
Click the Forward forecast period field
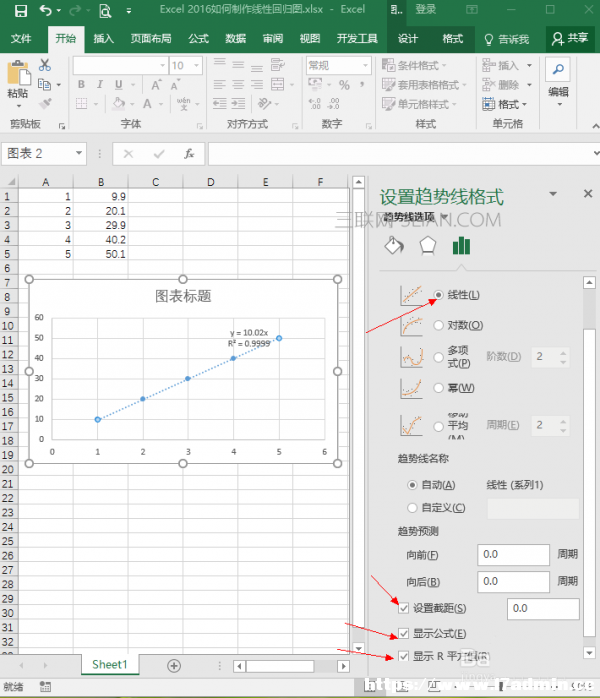513,555
